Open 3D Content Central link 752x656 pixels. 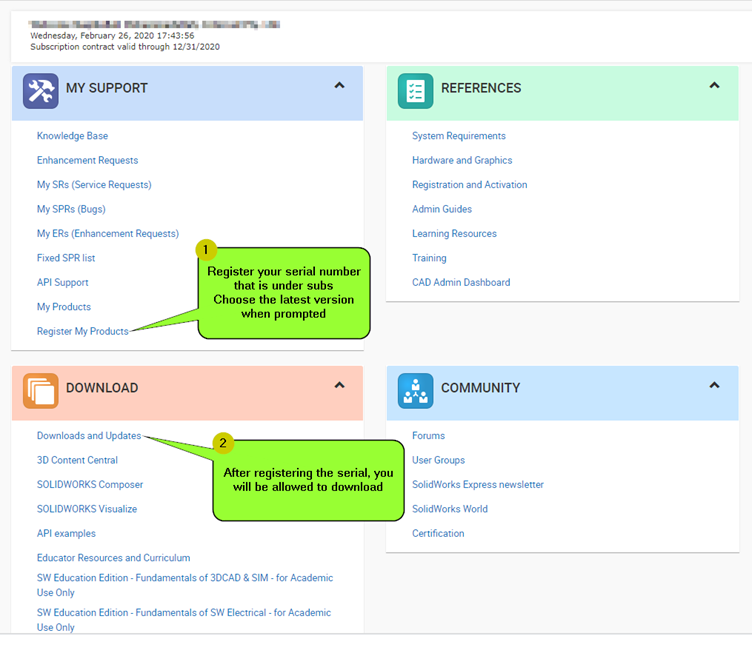(x=77, y=460)
